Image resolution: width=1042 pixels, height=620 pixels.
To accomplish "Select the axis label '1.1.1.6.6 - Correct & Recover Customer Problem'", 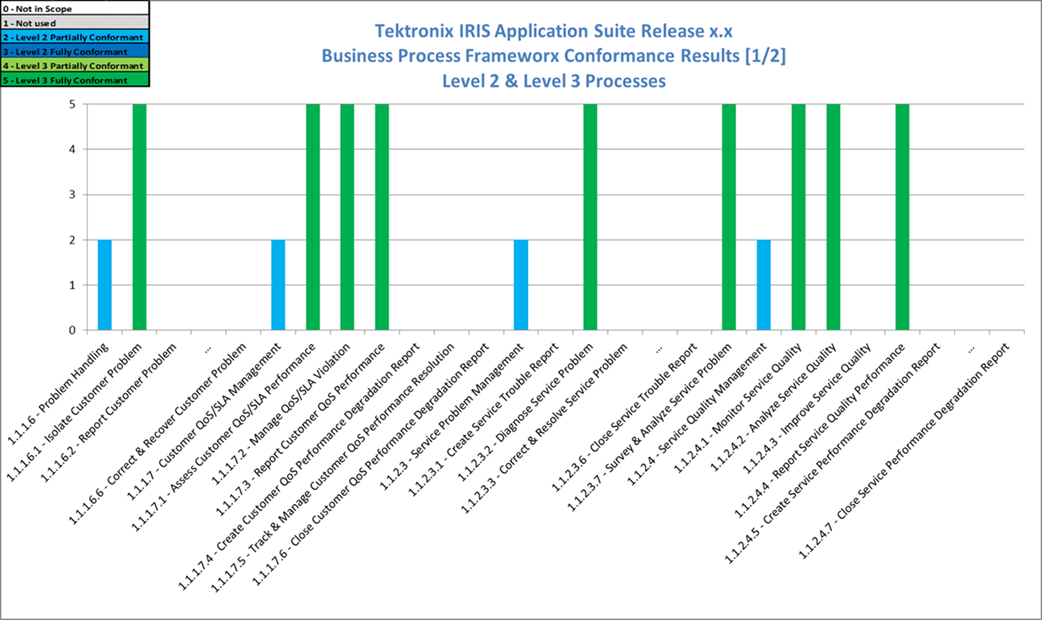I will coord(157,433).
